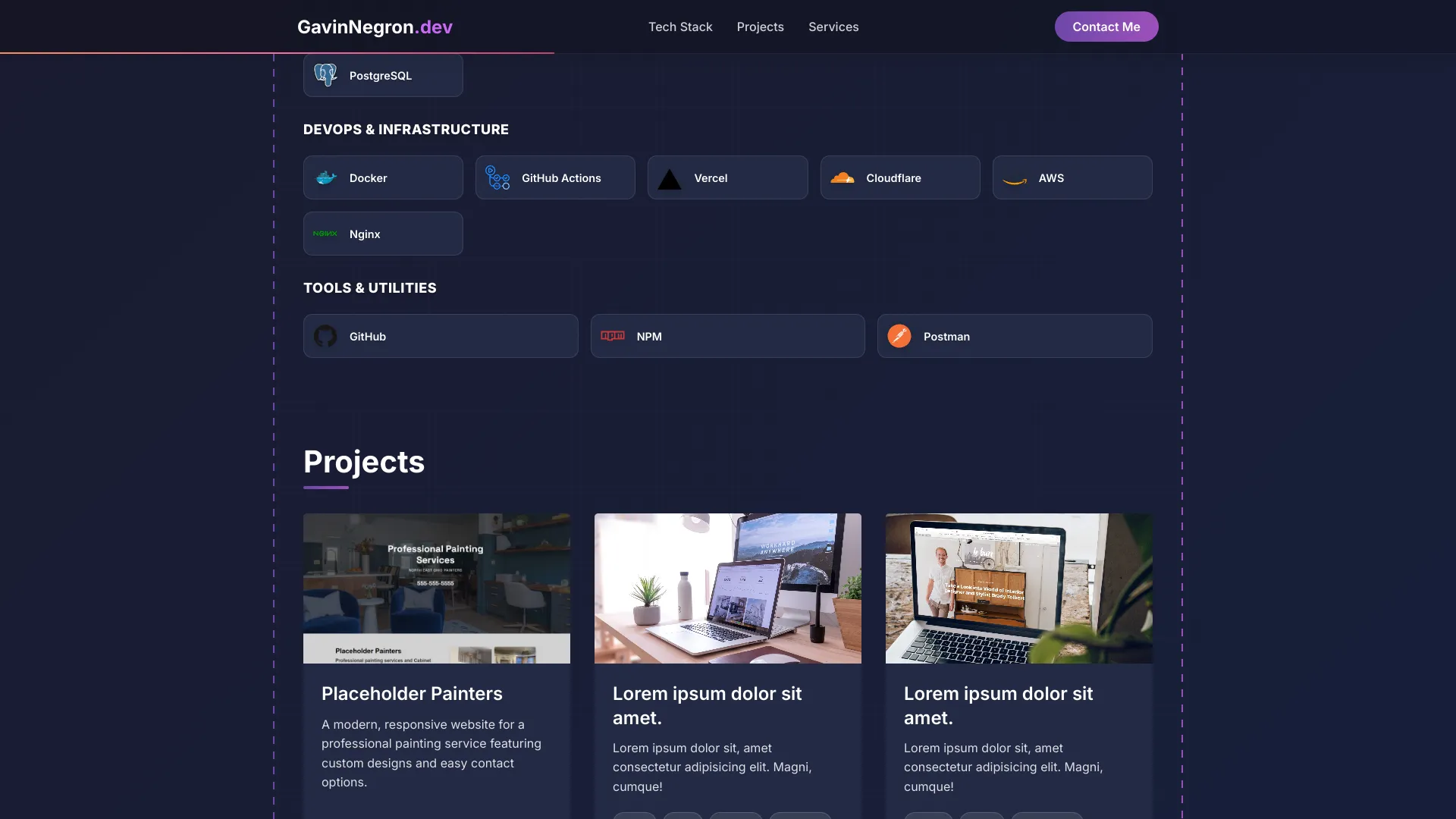Image resolution: width=1456 pixels, height=819 pixels.
Task: Open the third project laptop thumbnail
Action: [1019, 588]
